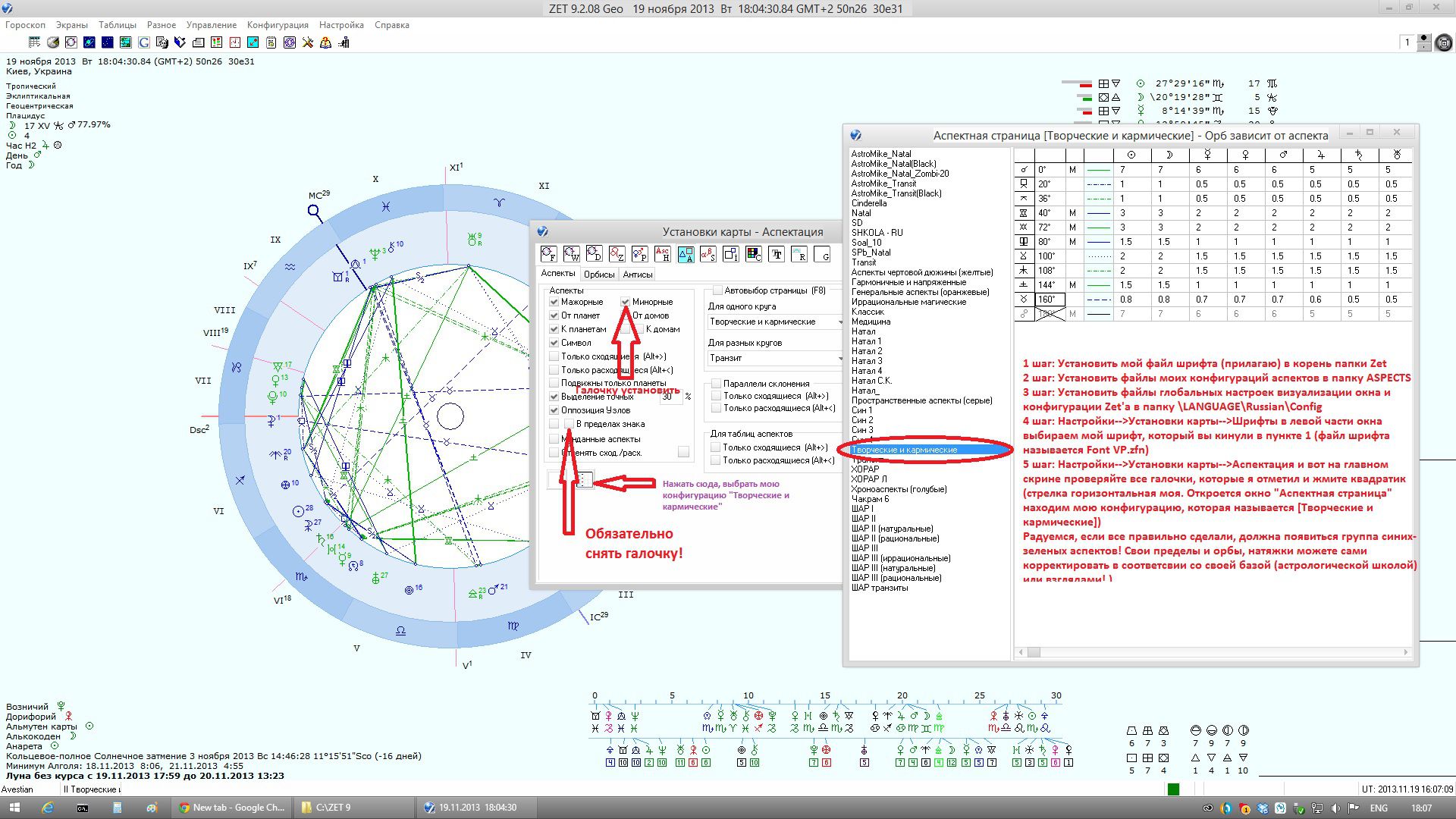Open the Asc H houses icon in chart settings
1456x819 pixels.
(x=663, y=254)
